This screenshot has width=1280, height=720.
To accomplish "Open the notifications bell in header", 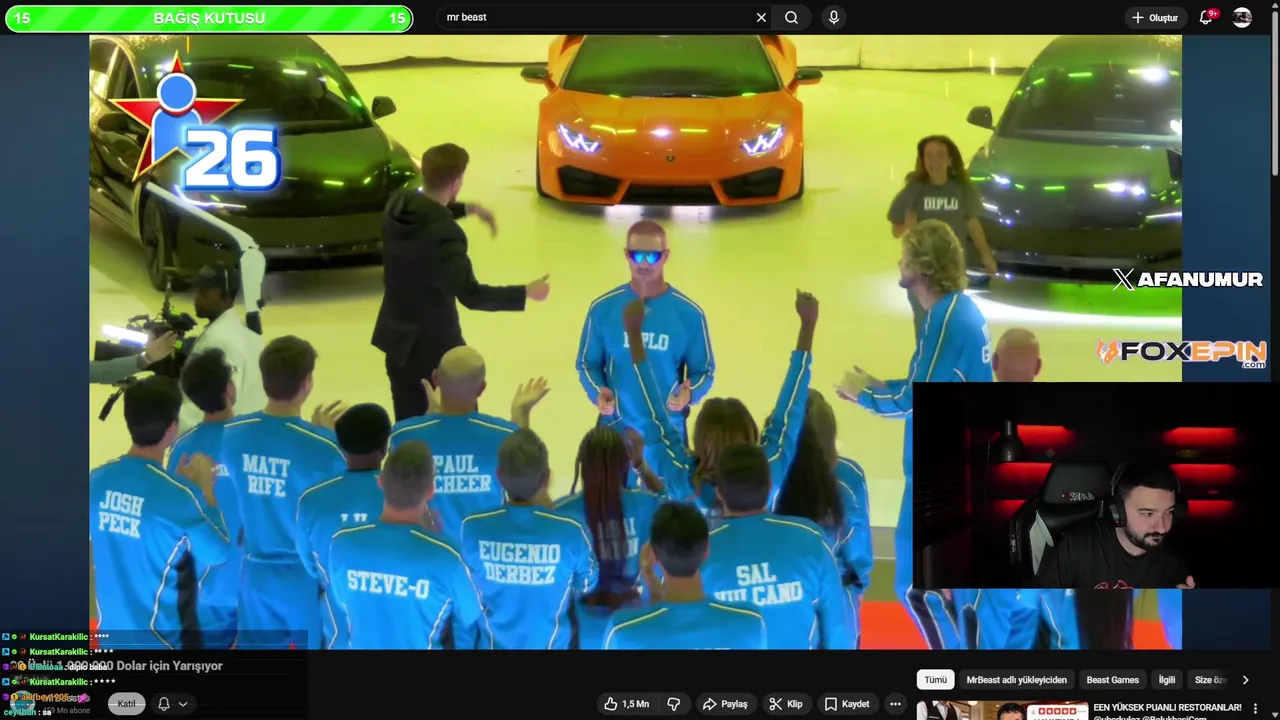I will (1206, 17).
